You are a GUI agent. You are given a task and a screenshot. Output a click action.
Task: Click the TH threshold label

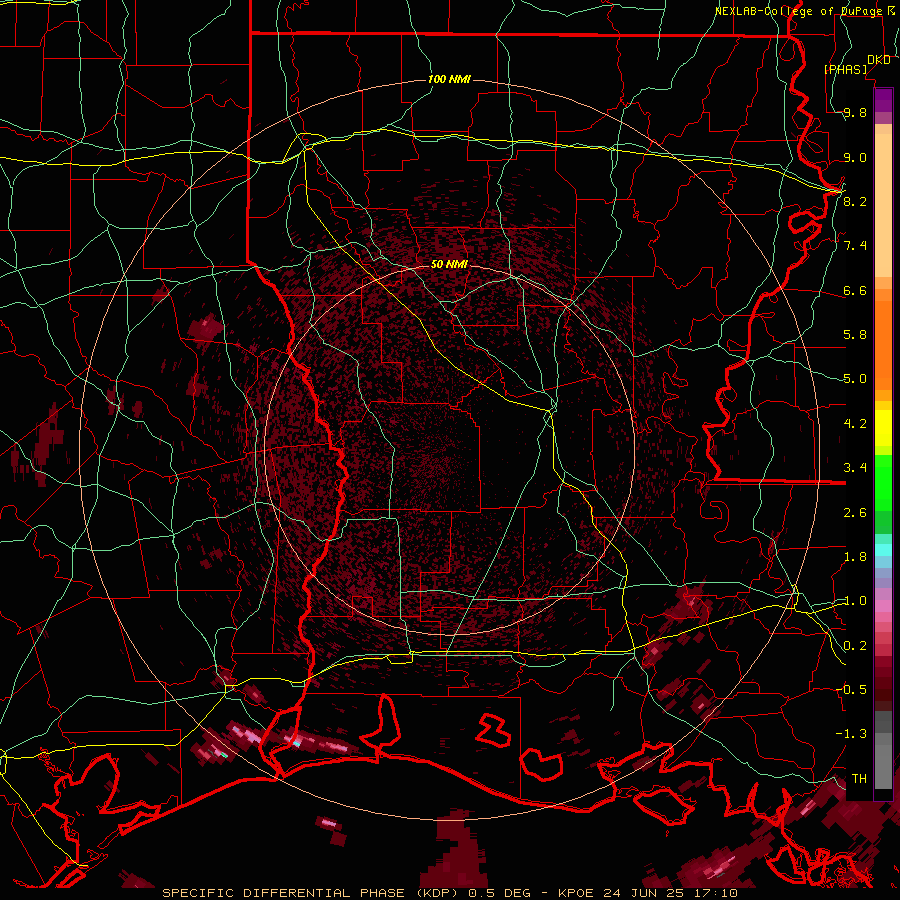point(859,778)
